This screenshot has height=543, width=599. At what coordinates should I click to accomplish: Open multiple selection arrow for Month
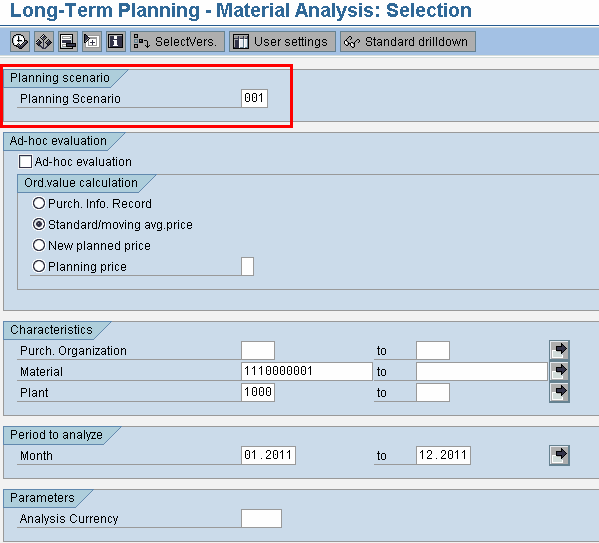click(x=559, y=455)
